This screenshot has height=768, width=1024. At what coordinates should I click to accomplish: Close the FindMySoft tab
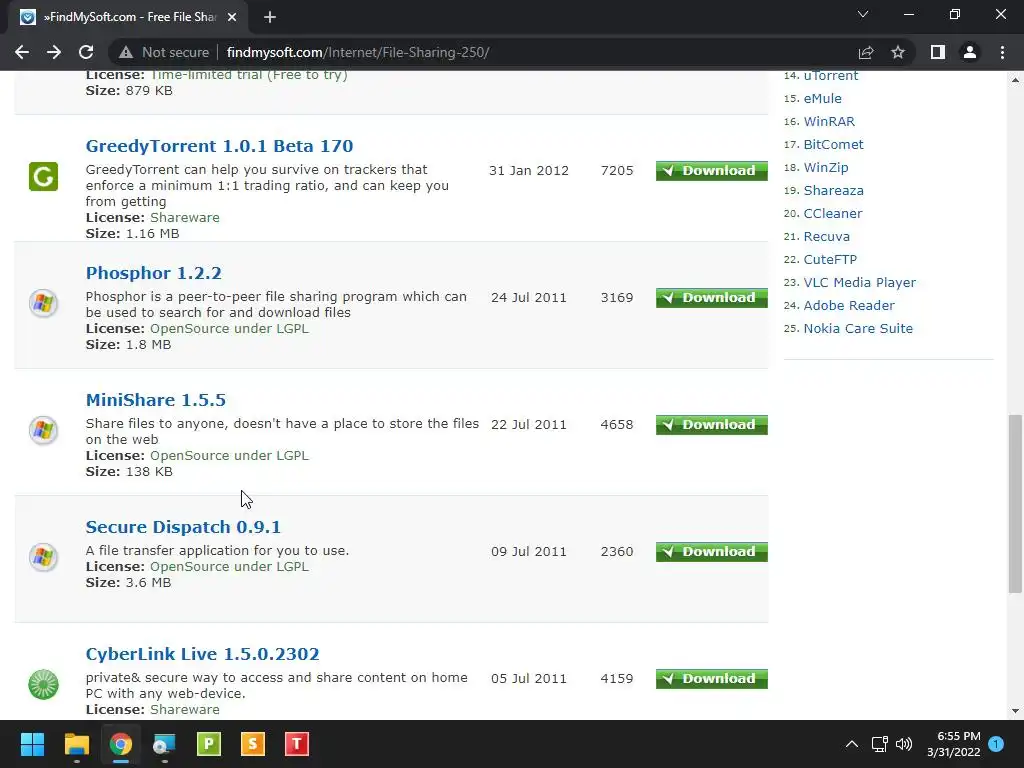coord(232,18)
